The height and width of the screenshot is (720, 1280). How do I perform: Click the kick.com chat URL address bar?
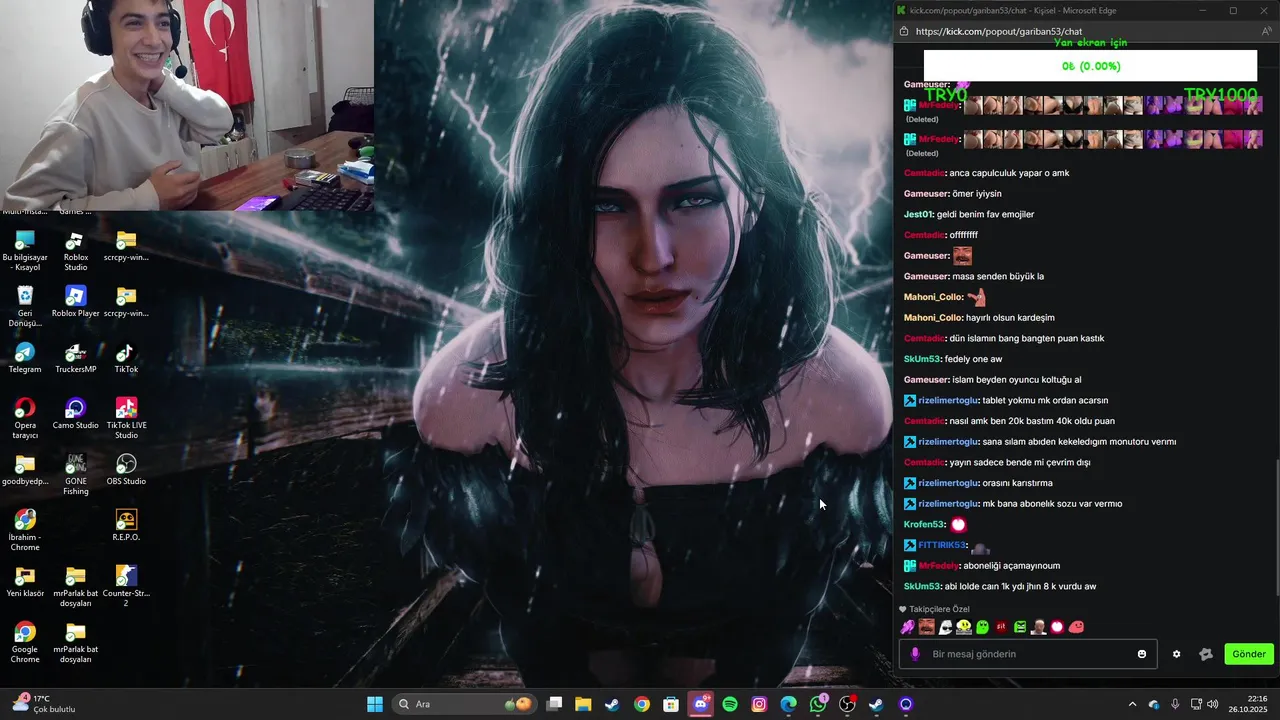(998, 31)
